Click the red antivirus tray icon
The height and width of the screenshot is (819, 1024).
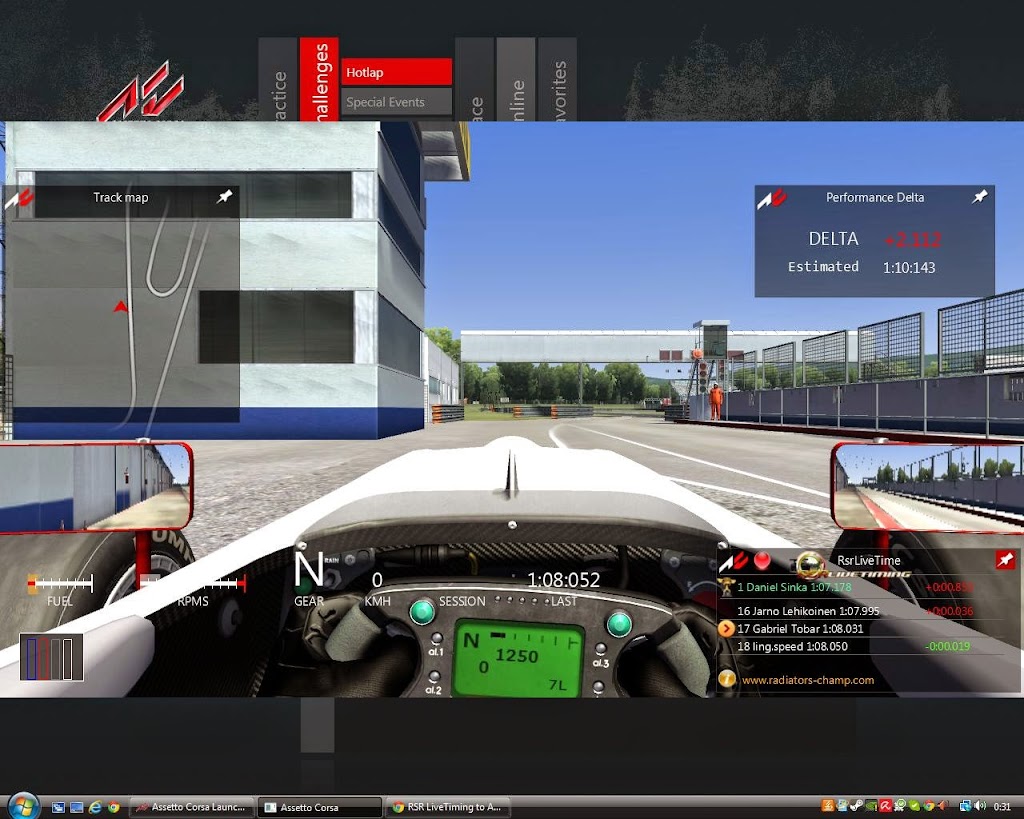point(886,806)
